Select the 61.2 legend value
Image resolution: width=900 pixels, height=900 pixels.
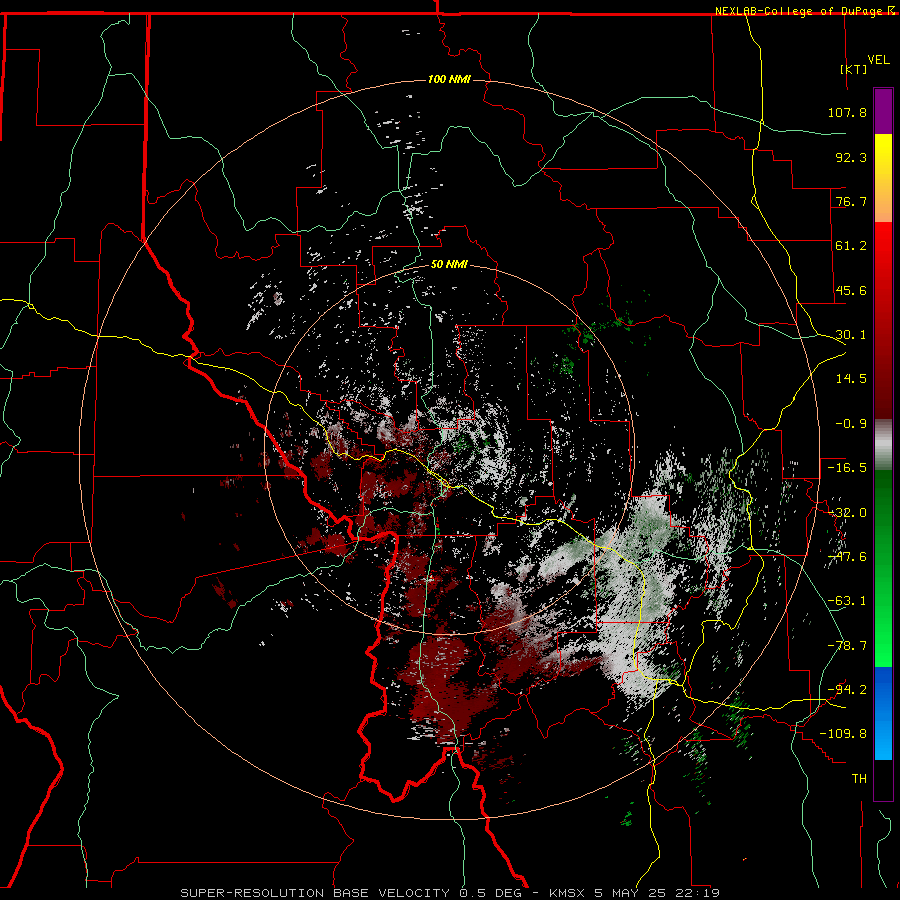pos(851,246)
